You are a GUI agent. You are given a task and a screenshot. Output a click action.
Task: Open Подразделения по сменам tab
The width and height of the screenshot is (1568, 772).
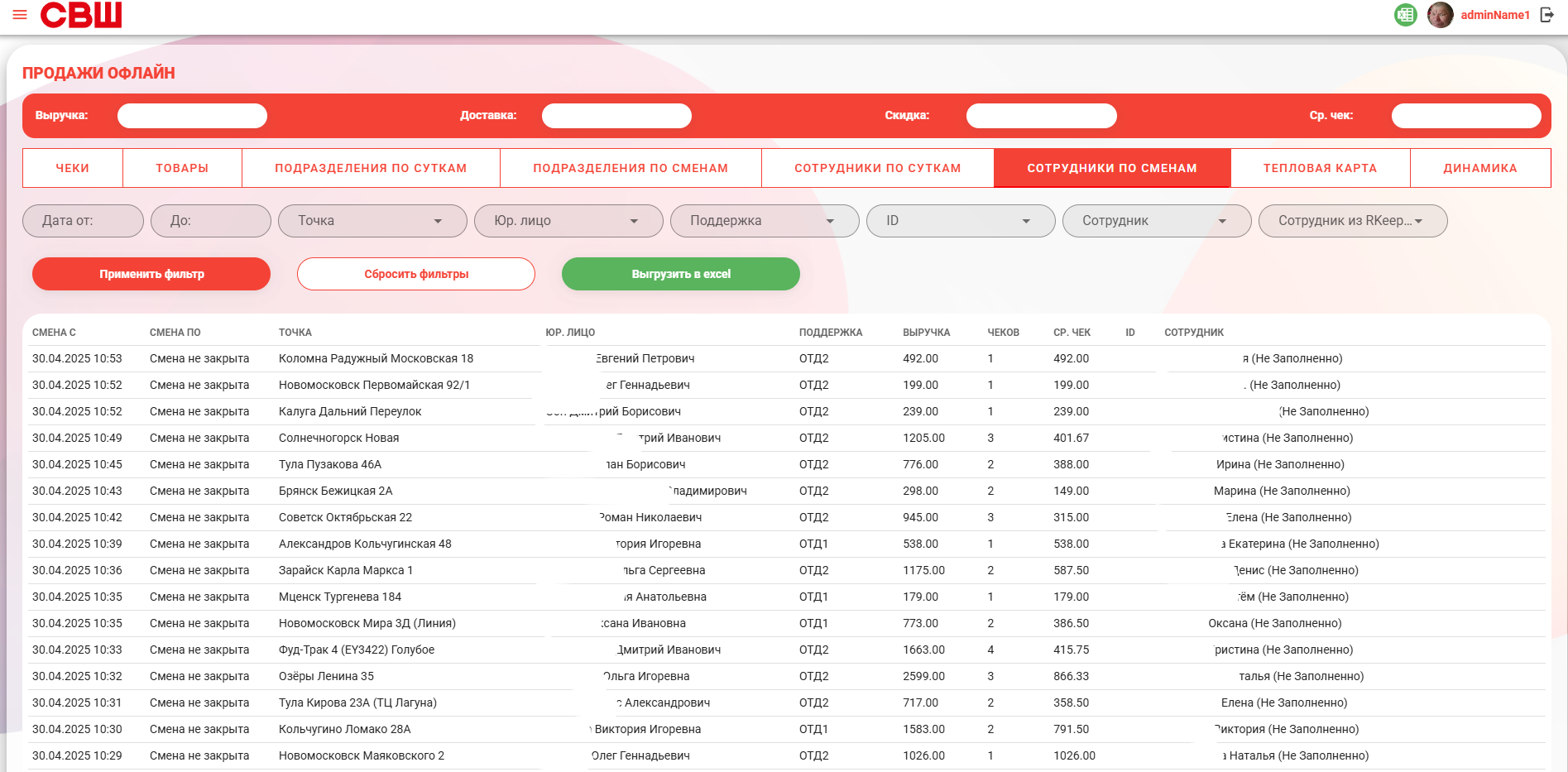tap(631, 168)
